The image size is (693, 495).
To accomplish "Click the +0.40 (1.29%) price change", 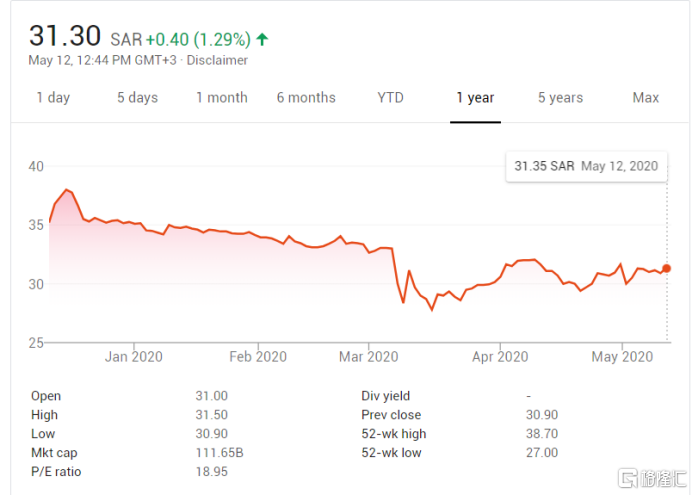I will click(x=198, y=40).
